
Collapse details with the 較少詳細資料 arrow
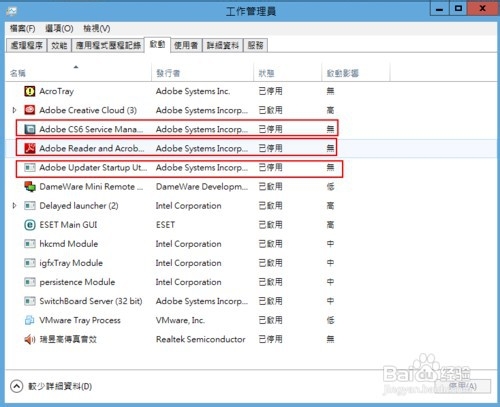16,386
